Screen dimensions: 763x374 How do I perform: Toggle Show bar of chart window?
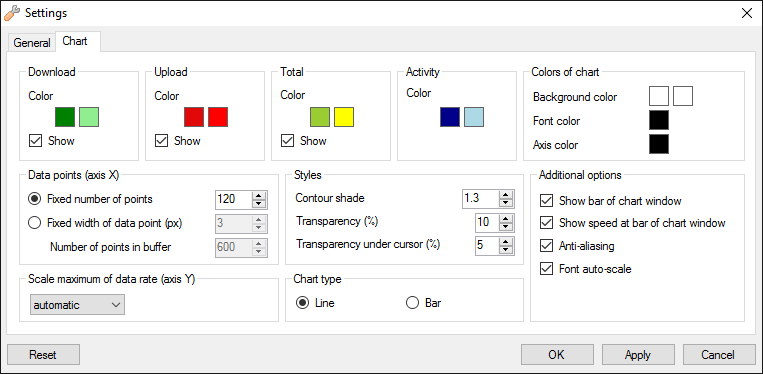coord(546,201)
